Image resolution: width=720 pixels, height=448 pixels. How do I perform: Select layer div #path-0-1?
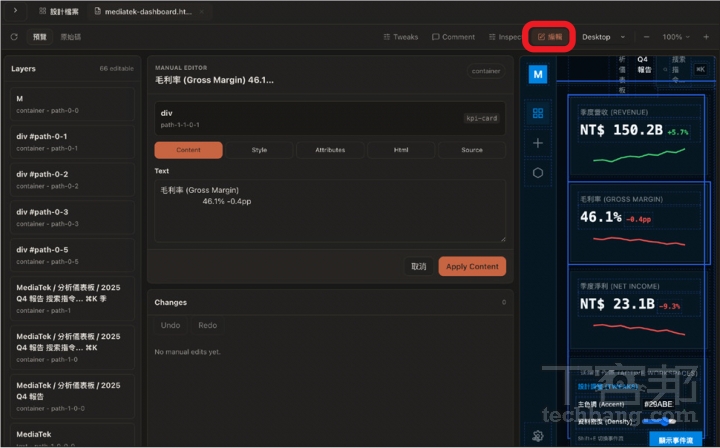72,142
